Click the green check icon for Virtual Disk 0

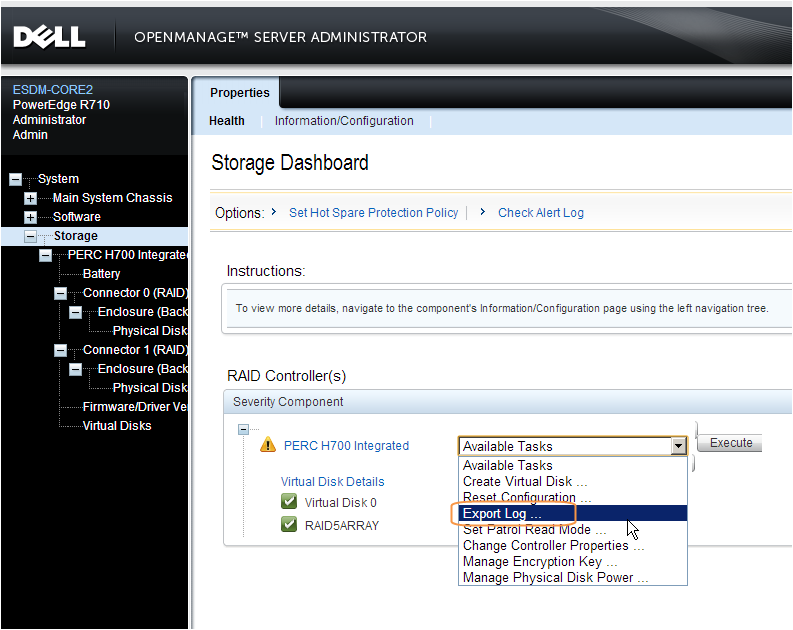click(289, 502)
